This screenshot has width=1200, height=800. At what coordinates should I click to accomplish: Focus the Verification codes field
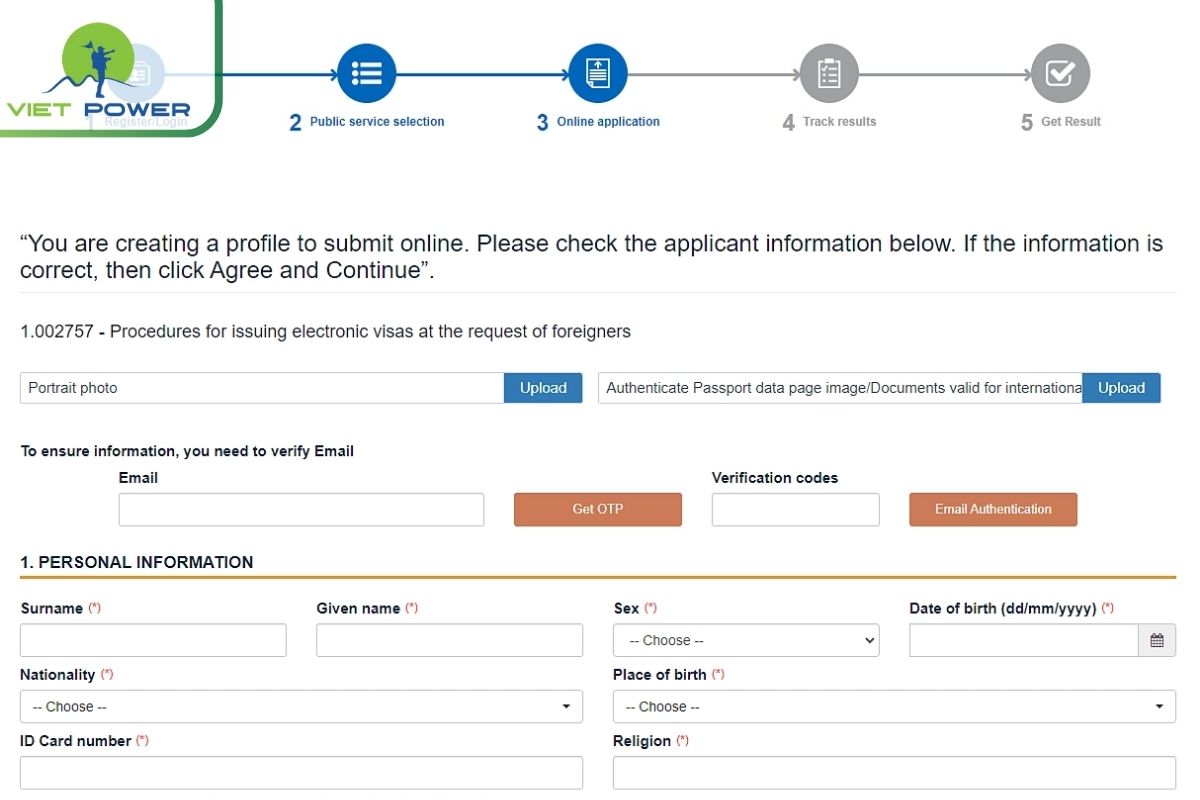(x=795, y=509)
